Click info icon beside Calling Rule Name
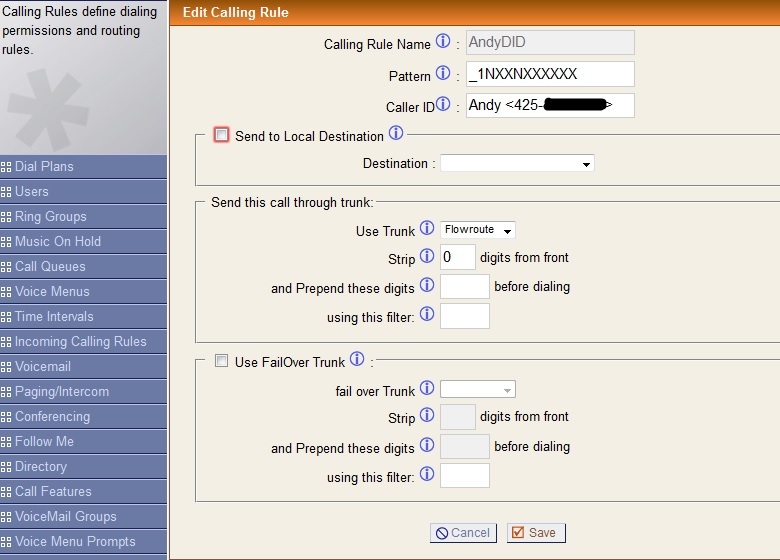The image size is (780, 560). 443,41
